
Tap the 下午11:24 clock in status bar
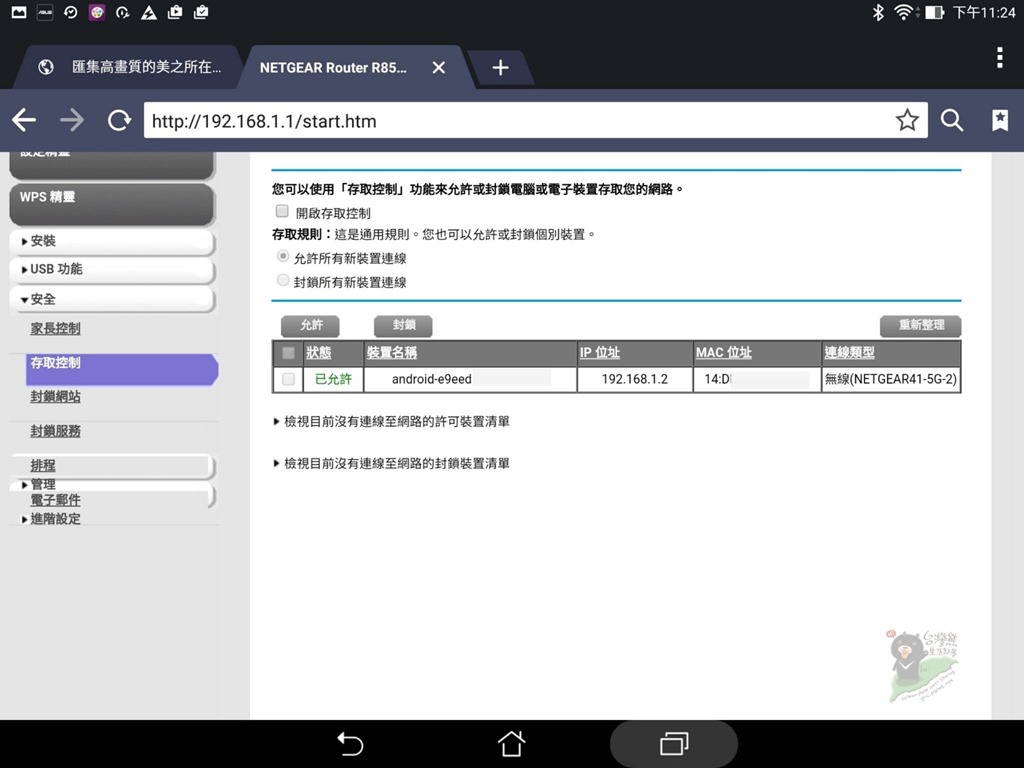pyautogui.click(x=984, y=12)
